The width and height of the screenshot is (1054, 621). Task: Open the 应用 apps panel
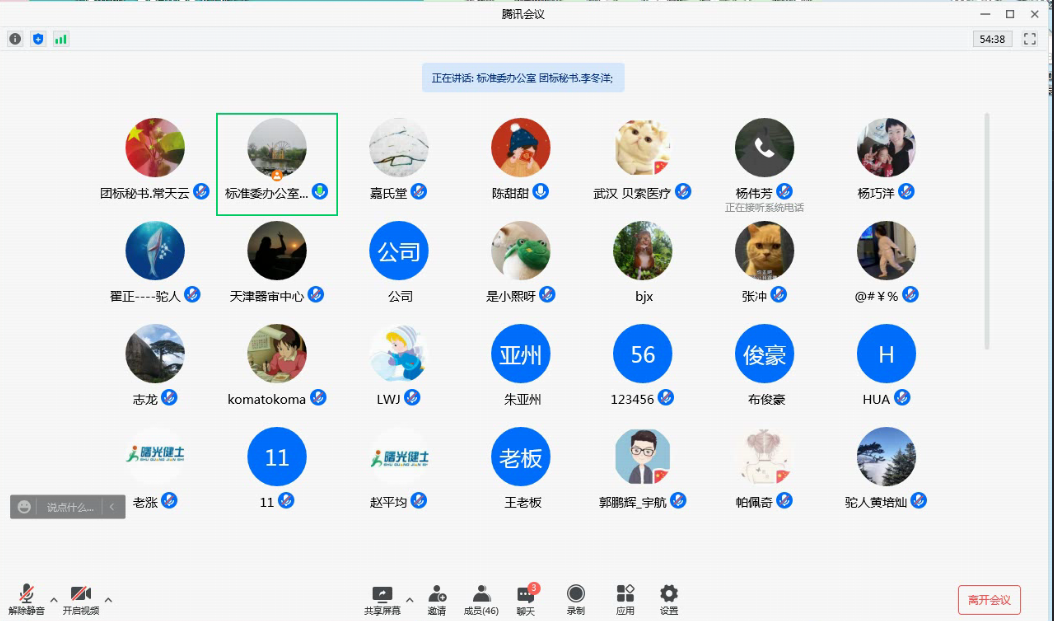625,599
